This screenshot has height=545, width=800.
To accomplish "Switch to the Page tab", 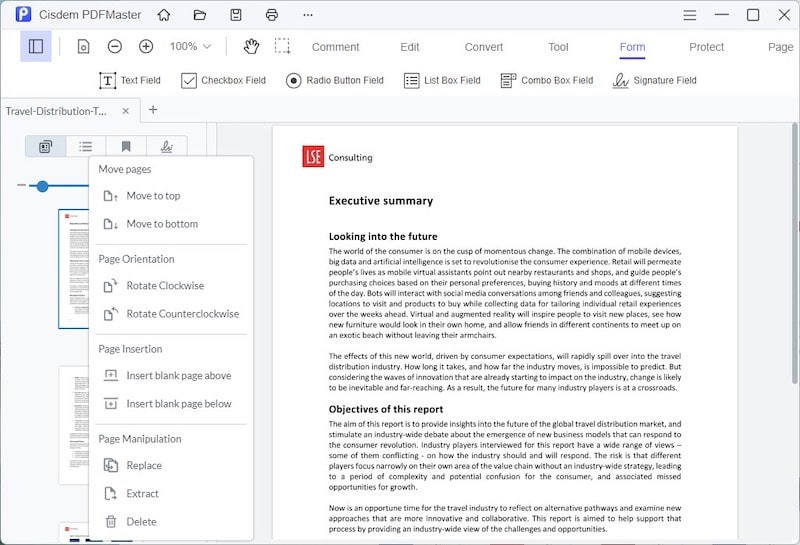I will (781, 47).
